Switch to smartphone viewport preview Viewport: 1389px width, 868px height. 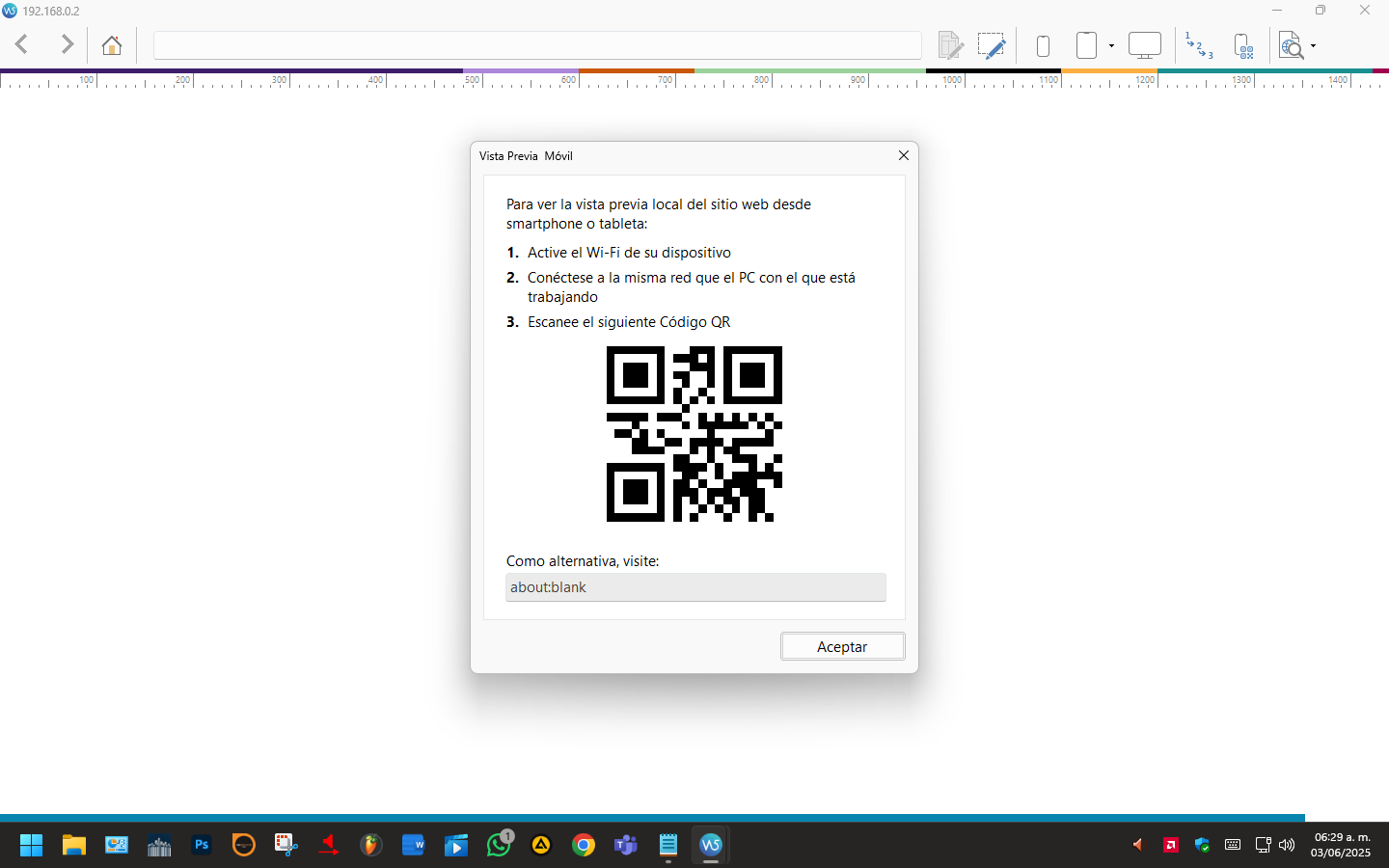(1043, 45)
